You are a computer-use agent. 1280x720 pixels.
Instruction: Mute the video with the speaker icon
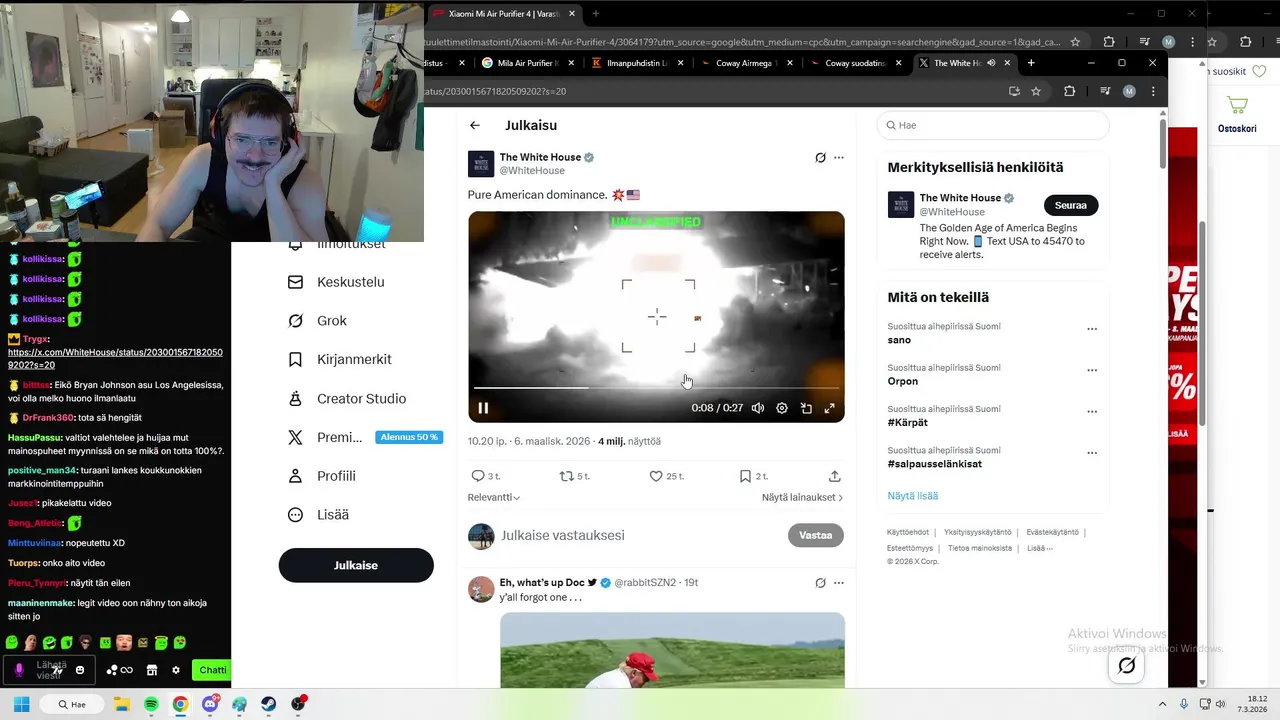[x=758, y=408]
